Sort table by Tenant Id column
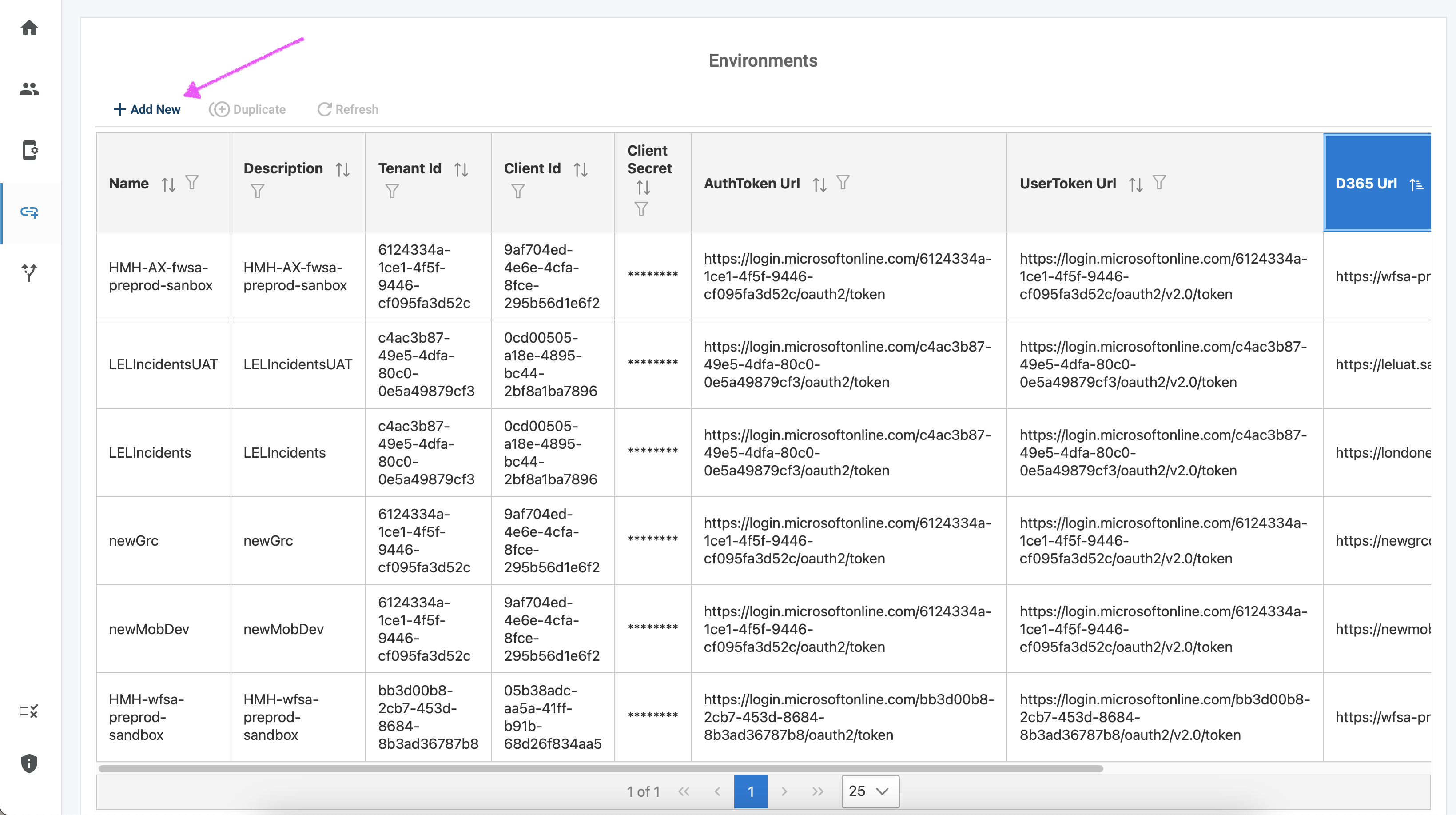This screenshot has width=1456, height=815. [461, 169]
